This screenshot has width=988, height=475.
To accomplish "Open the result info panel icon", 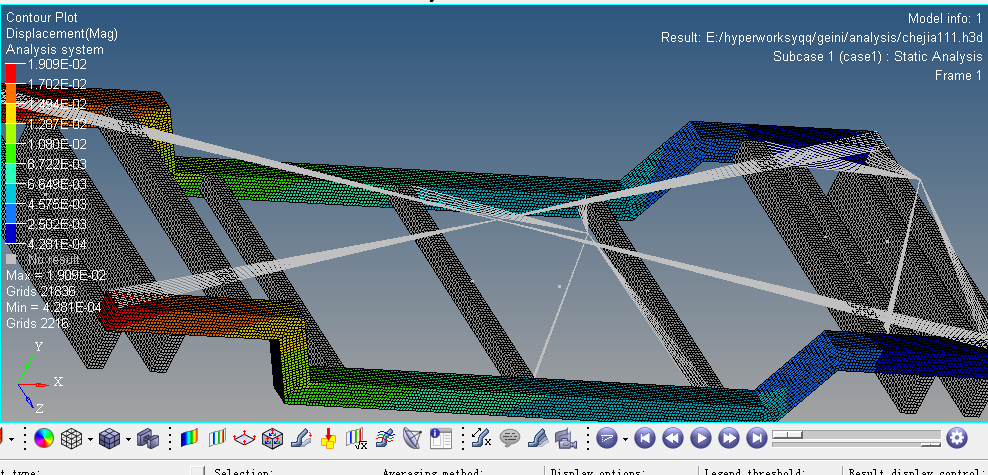I will (440, 438).
